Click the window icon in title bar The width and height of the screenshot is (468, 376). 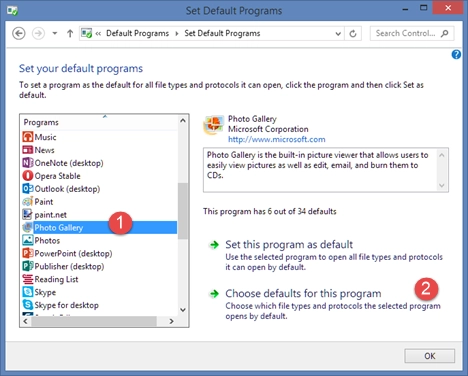pos(13,11)
